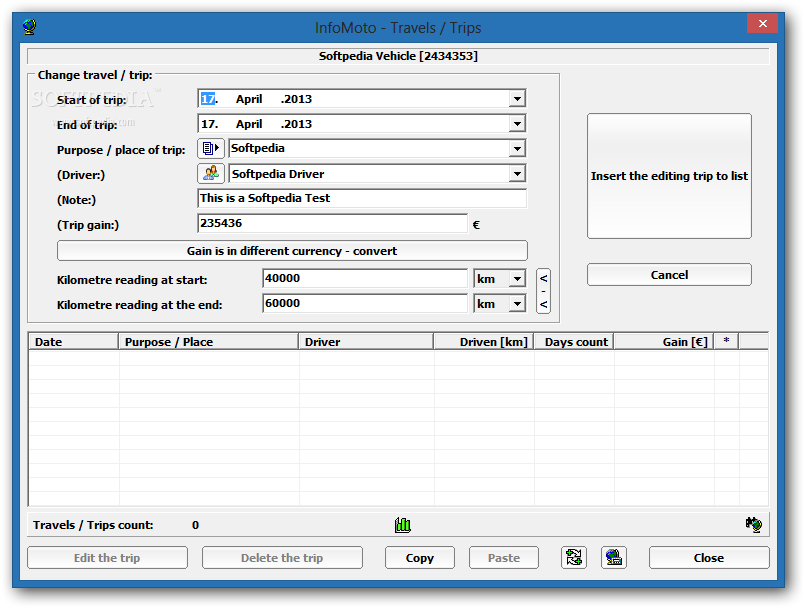Sort by the Days count column header
This screenshot has height=608, width=805.
click(574, 342)
